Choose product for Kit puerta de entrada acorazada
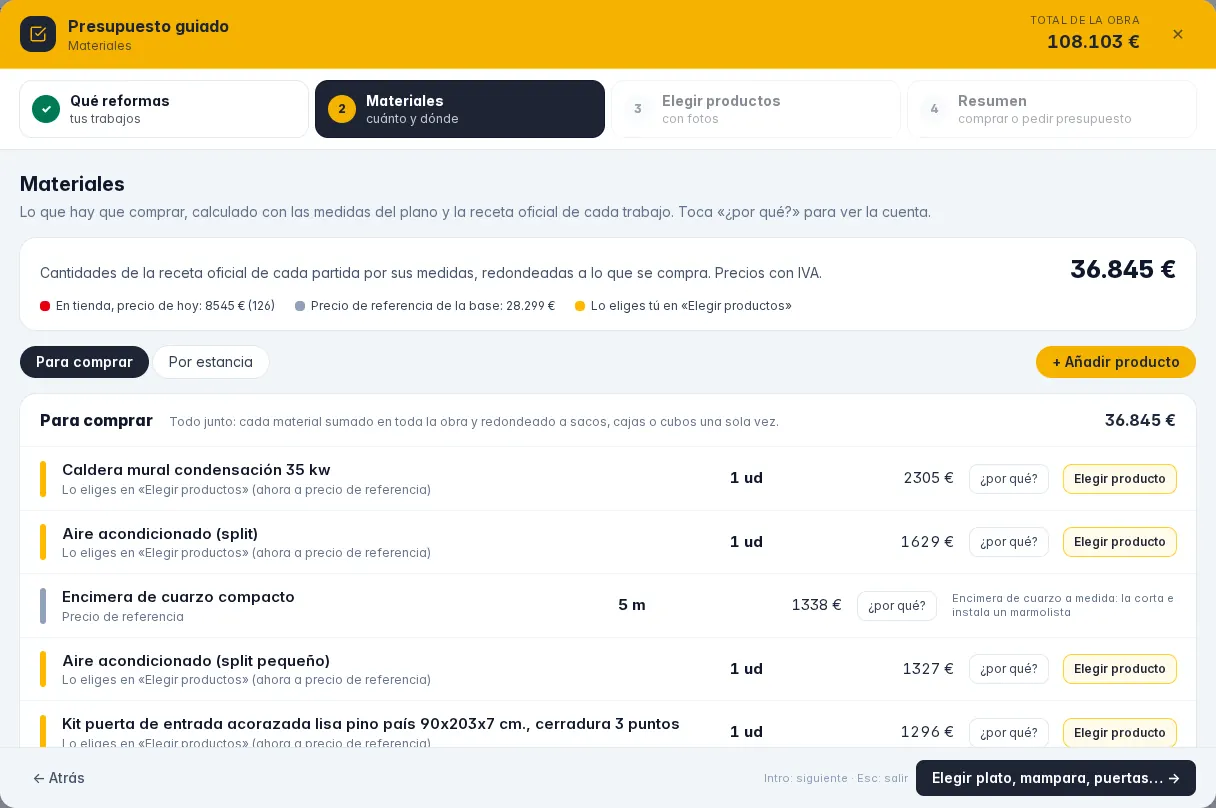The width and height of the screenshot is (1216, 808). coord(1120,733)
